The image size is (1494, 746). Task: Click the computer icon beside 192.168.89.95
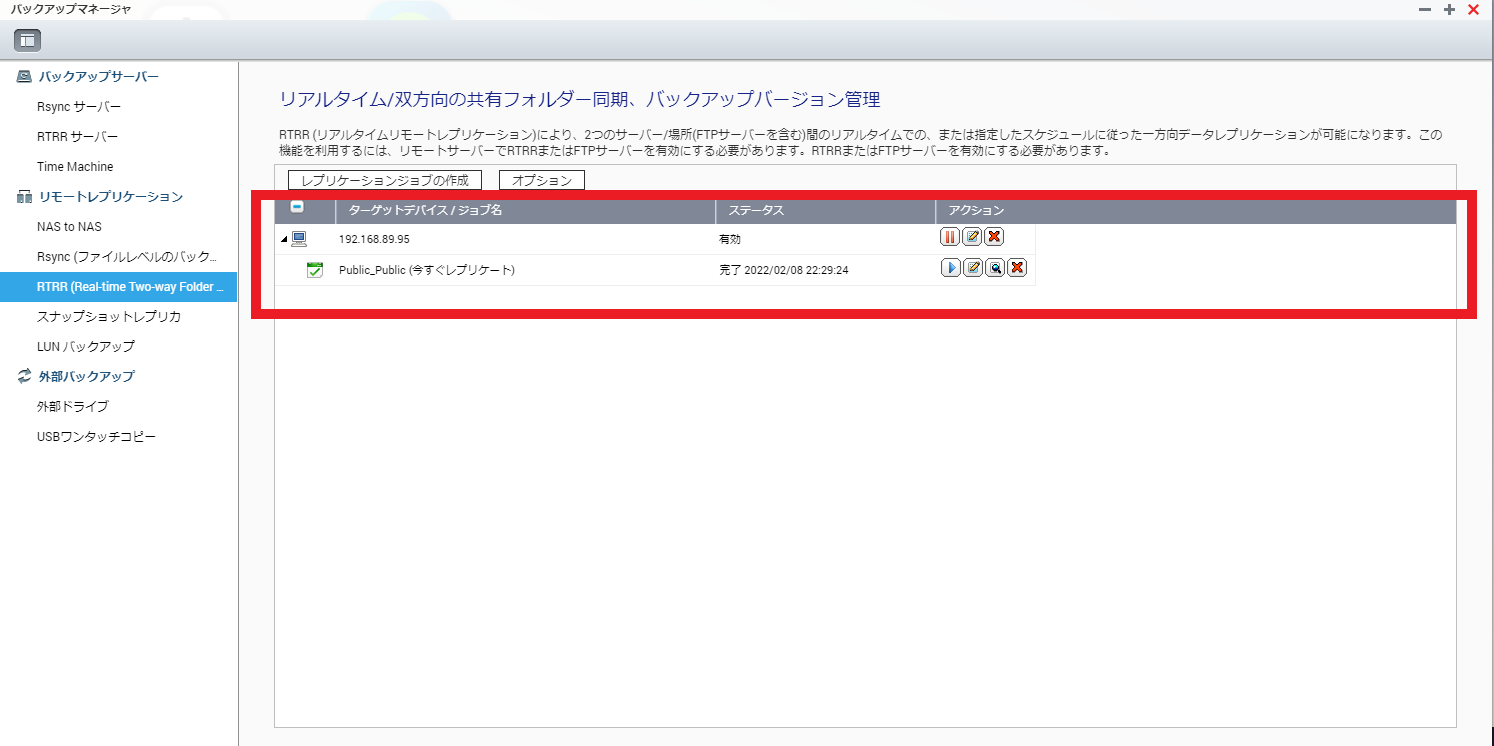point(299,239)
